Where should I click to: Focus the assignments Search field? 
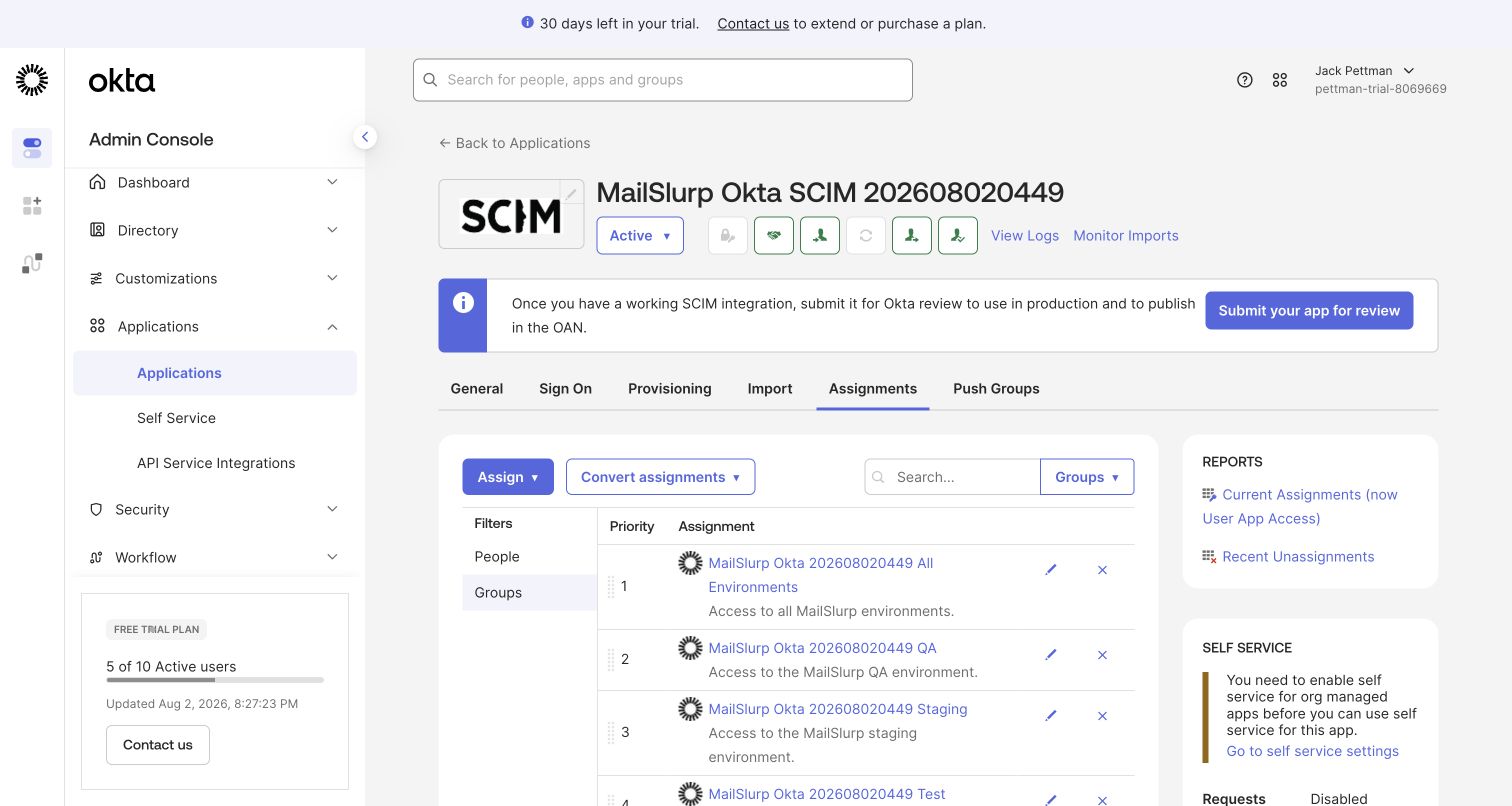click(x=953, y=477)
